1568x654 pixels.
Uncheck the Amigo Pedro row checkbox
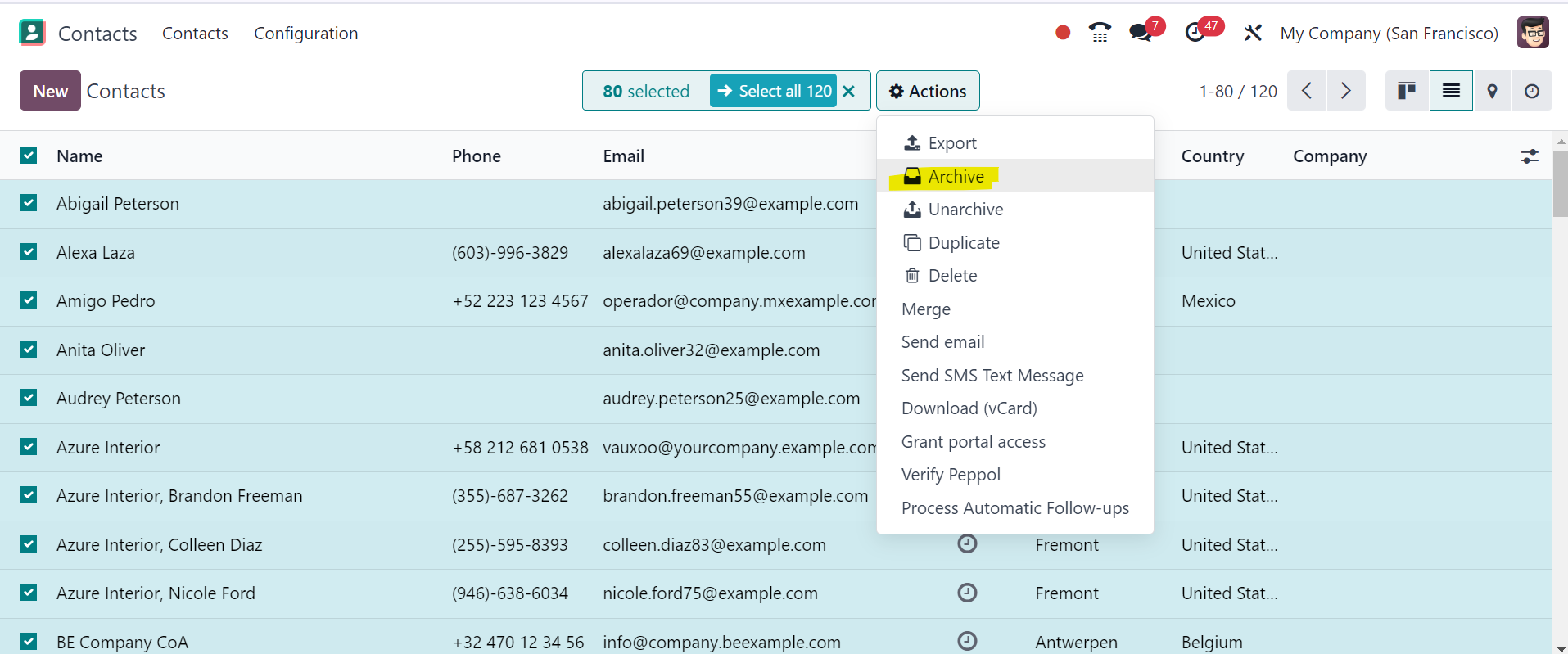point(29,300)
